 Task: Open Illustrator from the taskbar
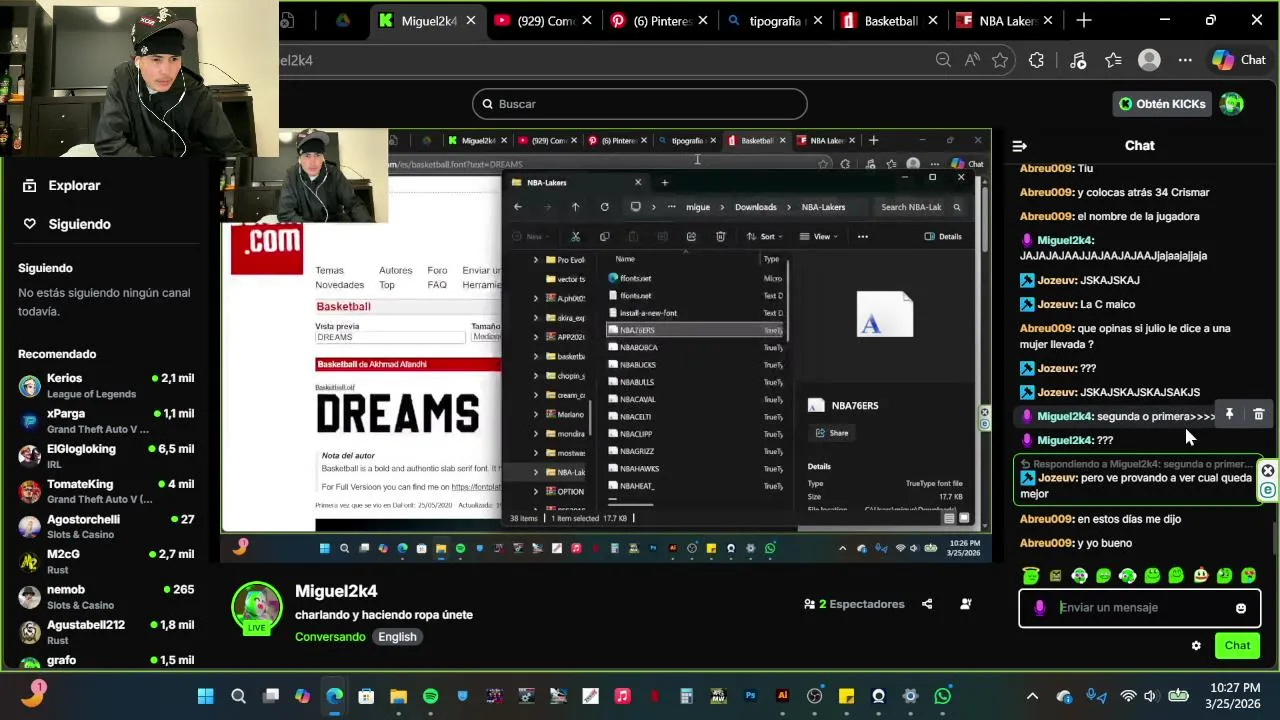tap(782, 696)
